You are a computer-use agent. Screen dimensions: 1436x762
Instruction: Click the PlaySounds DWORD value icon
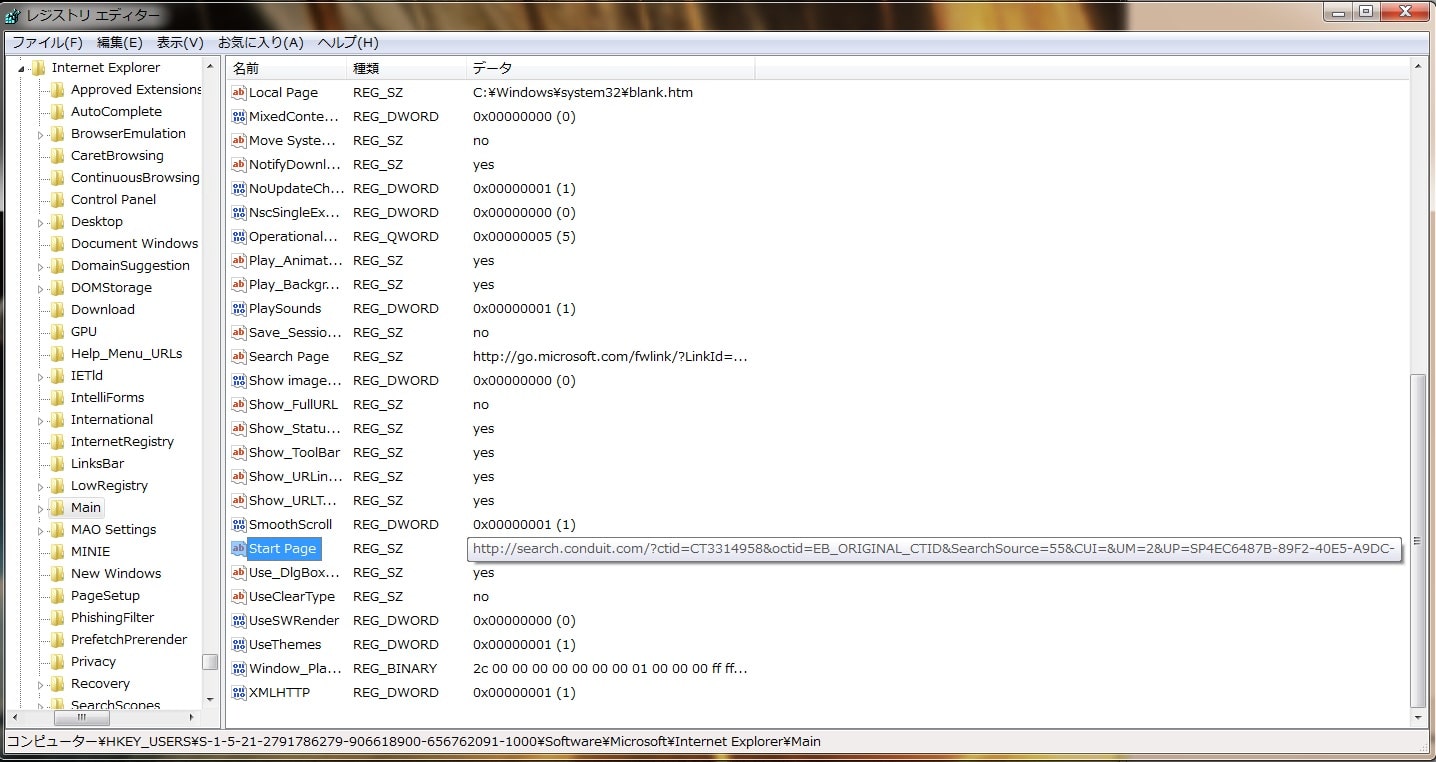[239, 308]
